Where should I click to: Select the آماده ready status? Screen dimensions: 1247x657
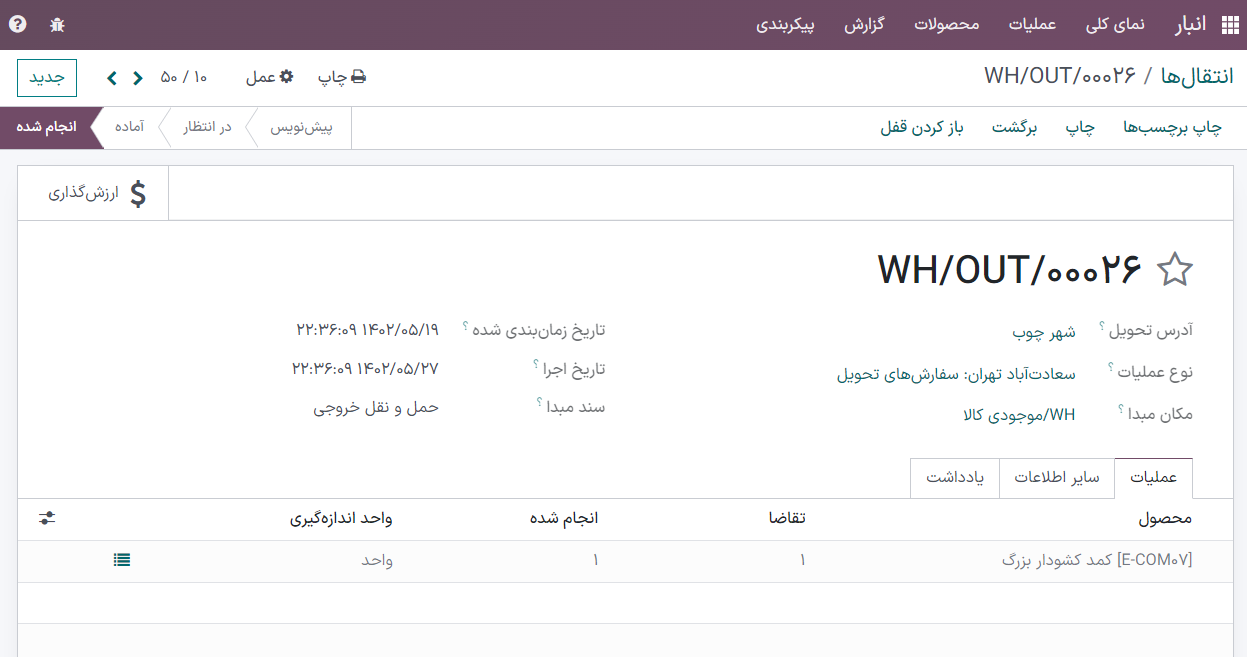coord(130,128)
